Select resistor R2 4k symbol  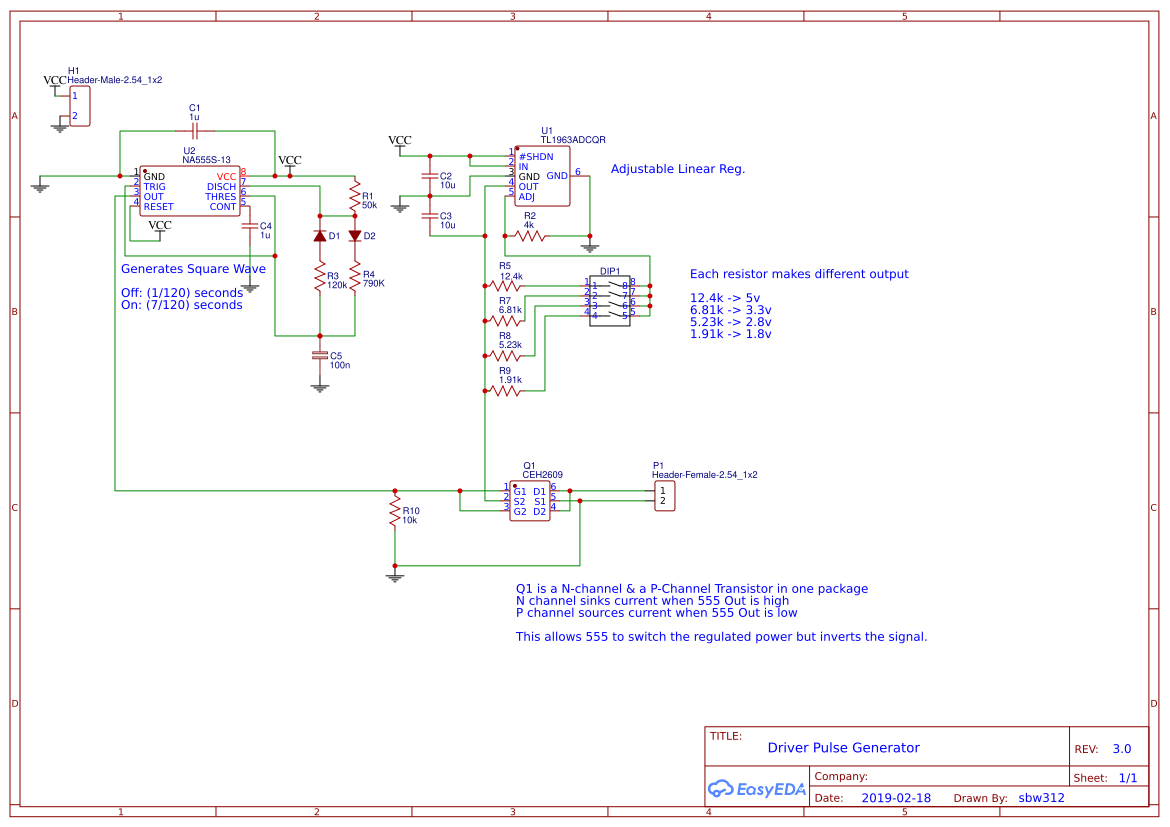(532, 237)
